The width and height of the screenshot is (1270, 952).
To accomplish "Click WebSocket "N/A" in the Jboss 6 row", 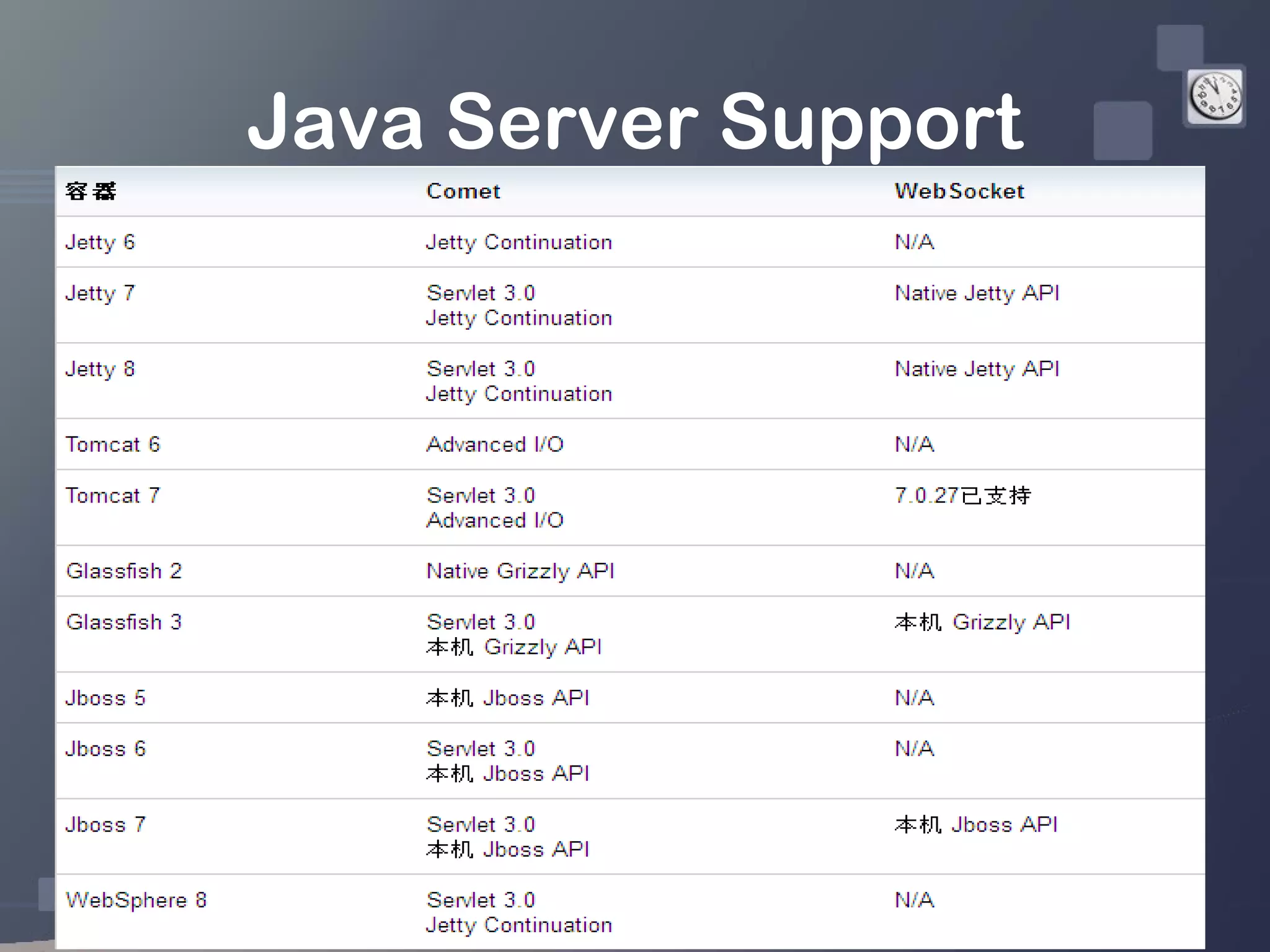I will [x=914, y=749].
